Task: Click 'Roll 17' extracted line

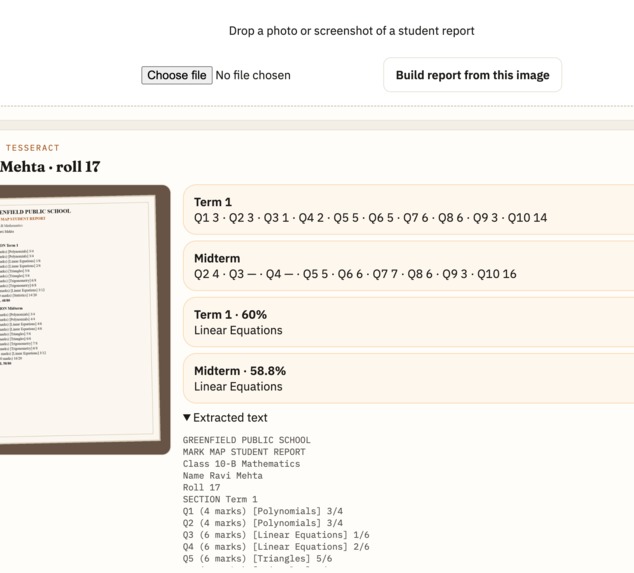Action: click(x=201, y=487)
